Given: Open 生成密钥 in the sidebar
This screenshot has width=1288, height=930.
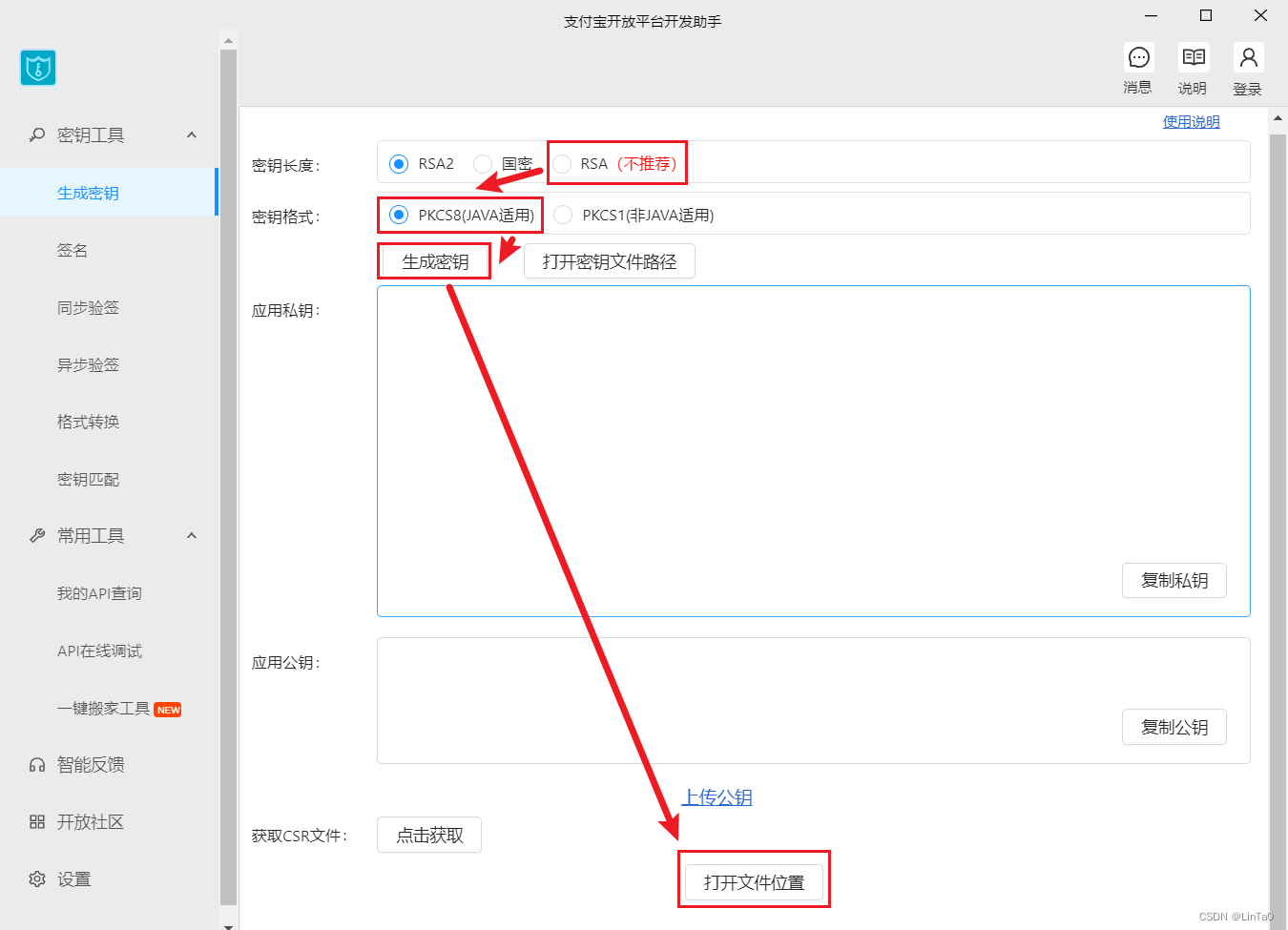Looking at the screenshot, I should 109,193.
